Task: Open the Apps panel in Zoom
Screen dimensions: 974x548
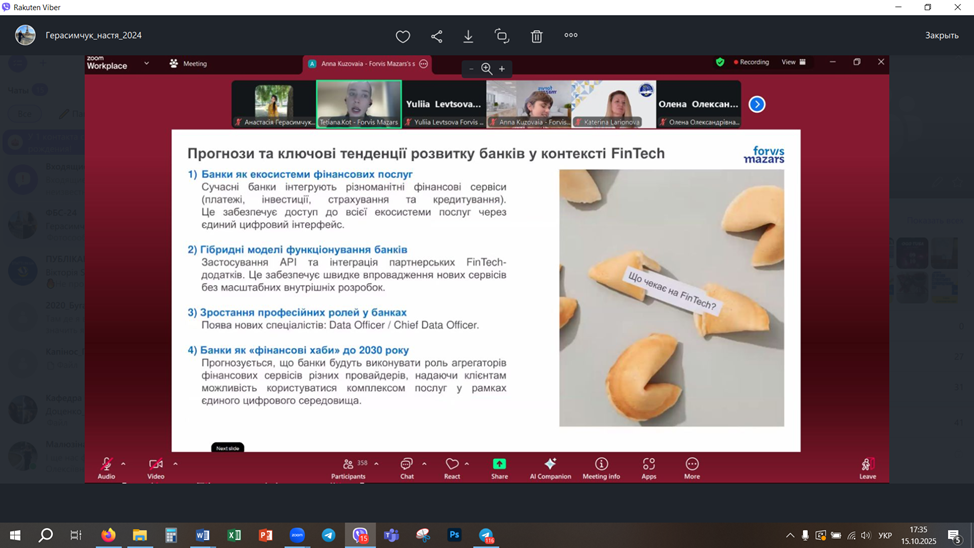Action: 648,467
